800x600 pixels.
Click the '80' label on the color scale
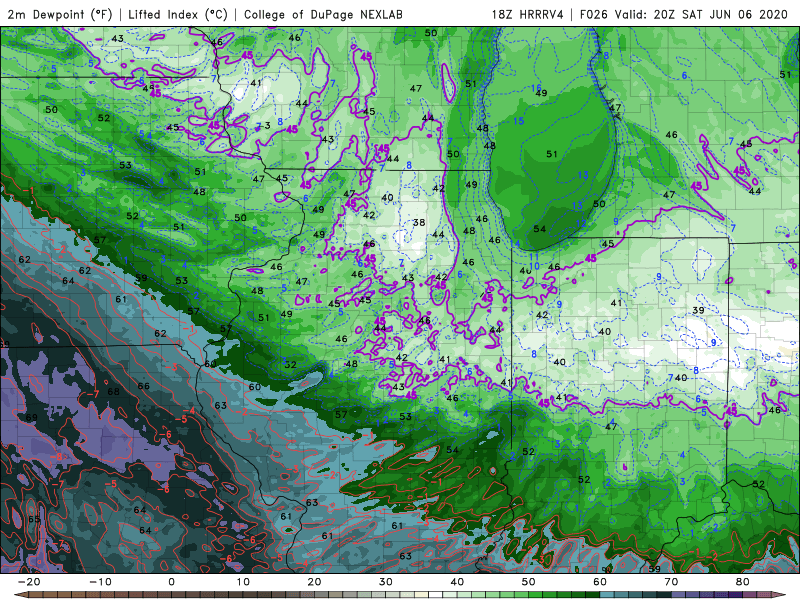(x=743, y=582)
